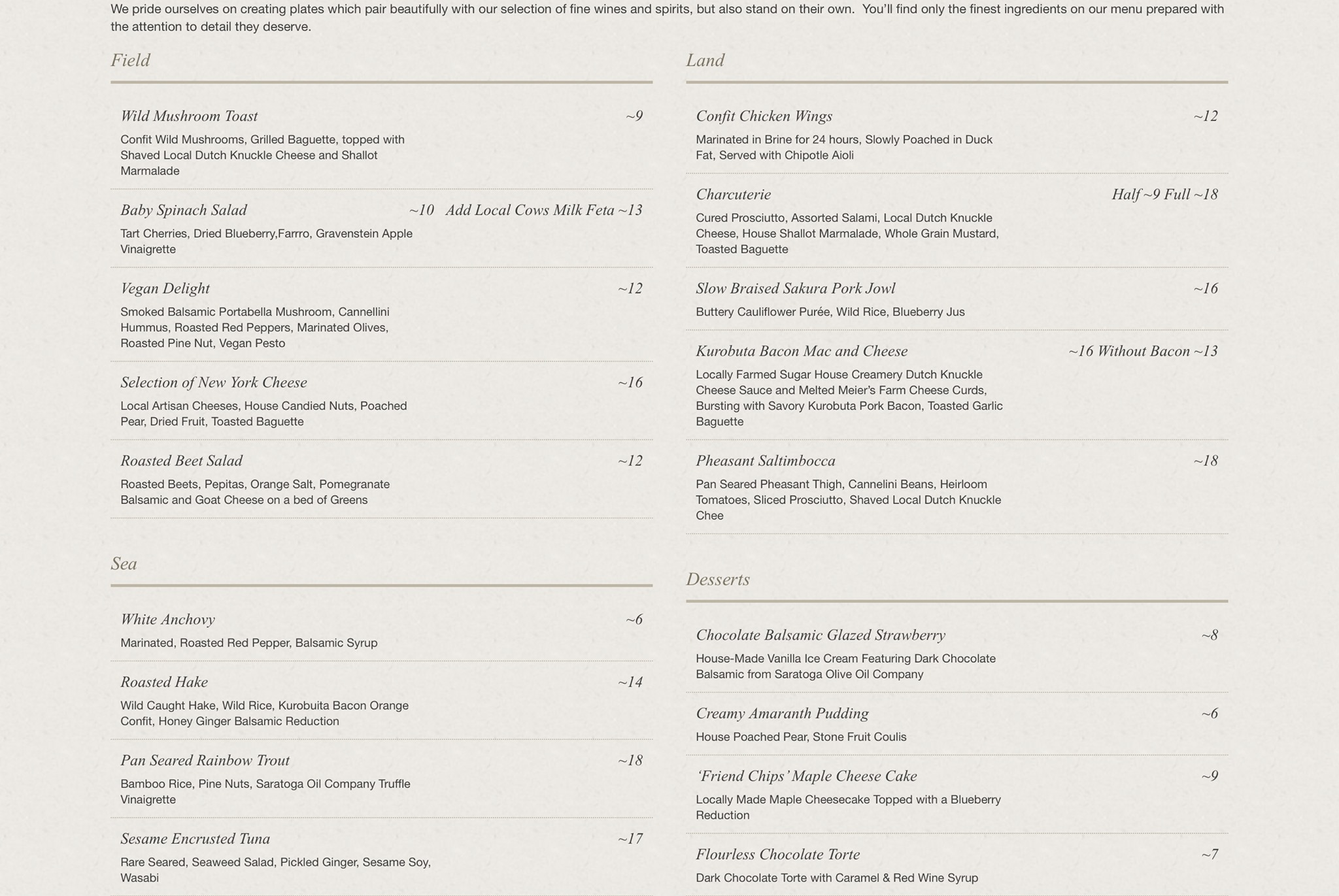The height and width of the screenshot is (896, 1339).
Task: Click the Sesame Encrusted Tuna title
Action: point(195,839)
